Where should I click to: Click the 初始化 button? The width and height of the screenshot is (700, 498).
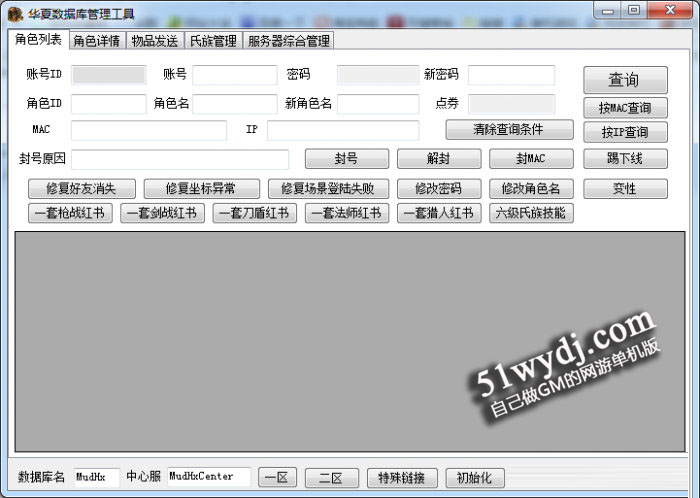[475, 478]
